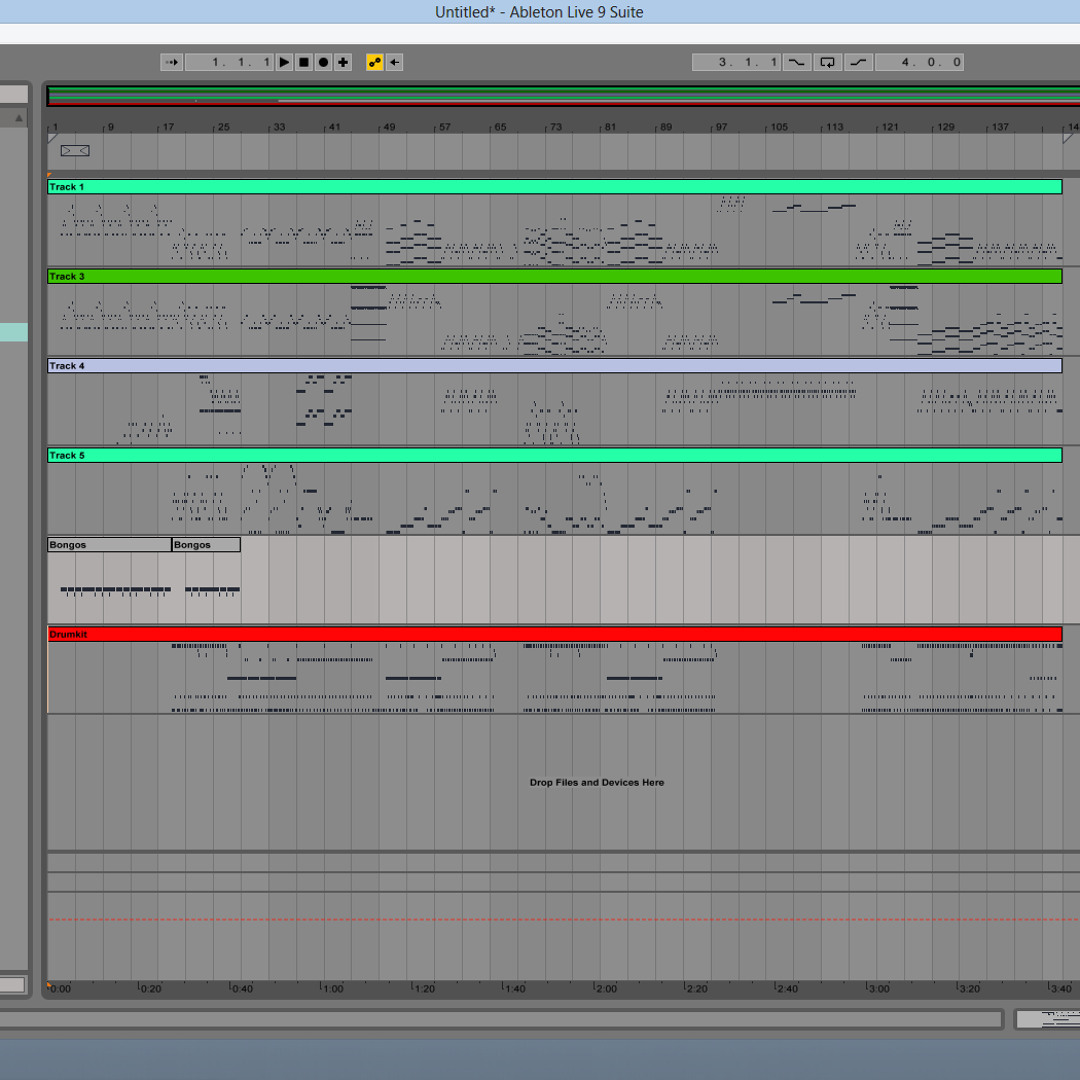Click the 0:40 mark in the time ruler
The width and height of the screenshot is (1080, 1080).
click(242, 988)
